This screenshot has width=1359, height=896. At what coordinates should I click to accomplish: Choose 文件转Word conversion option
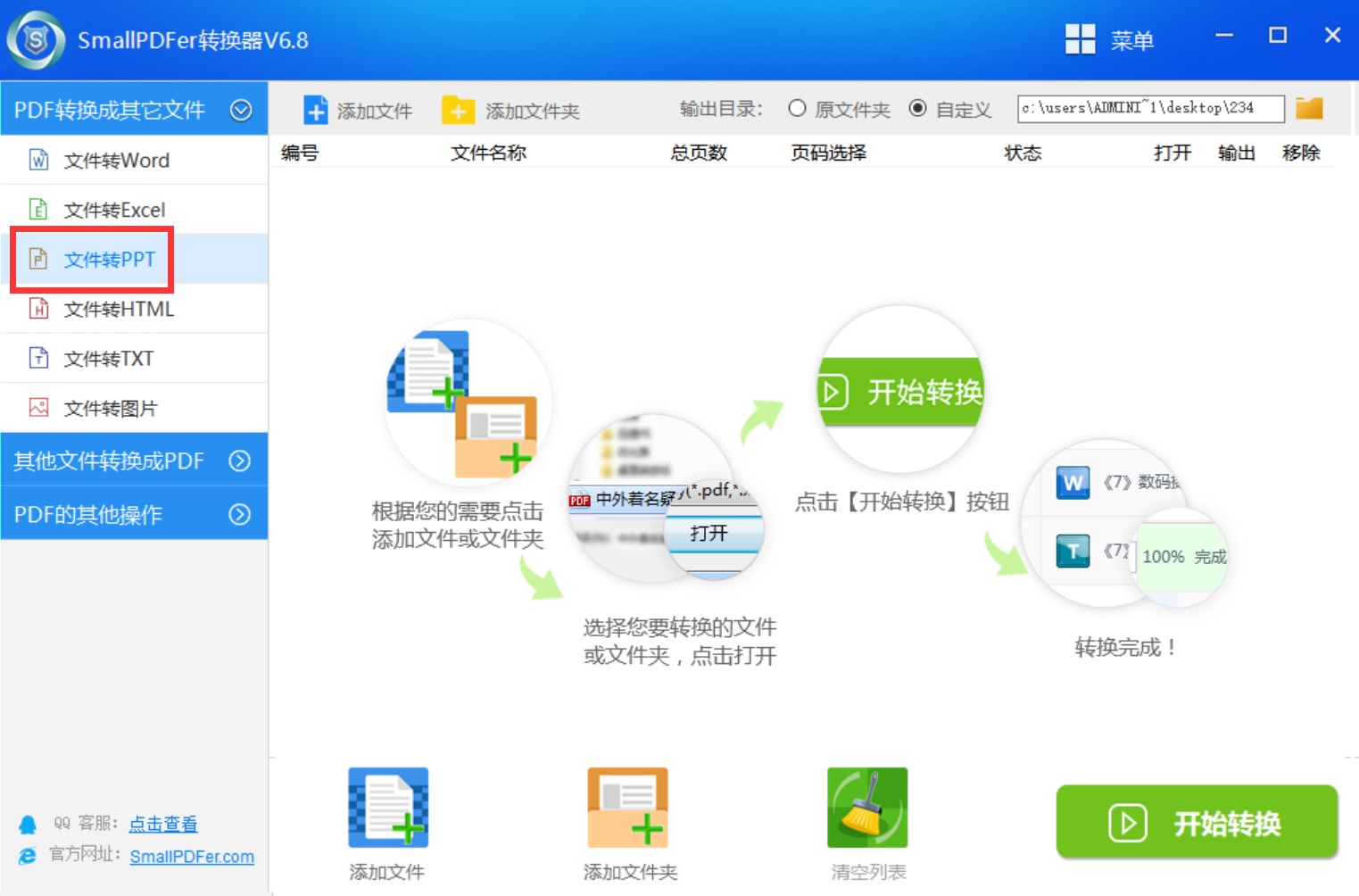pyautogui.click(x=134, y=160)
